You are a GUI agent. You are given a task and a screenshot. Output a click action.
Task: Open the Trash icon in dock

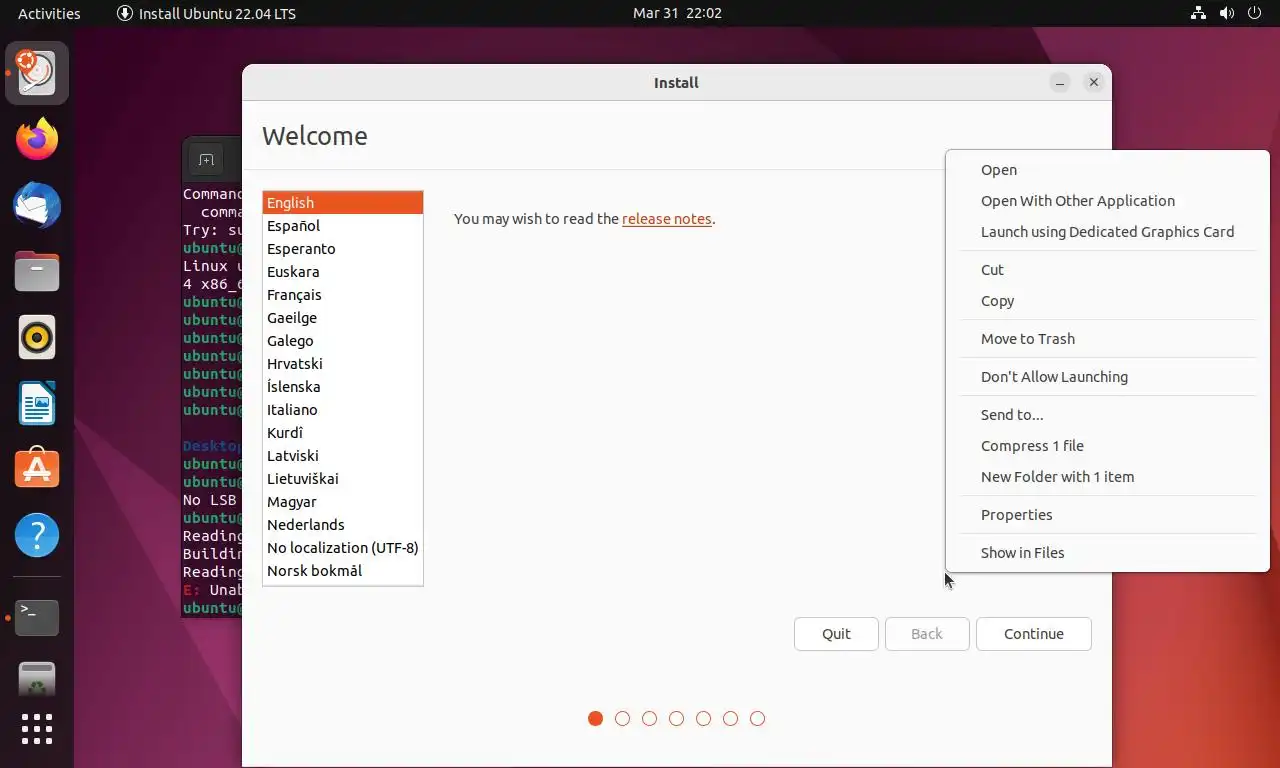(37, 681)
